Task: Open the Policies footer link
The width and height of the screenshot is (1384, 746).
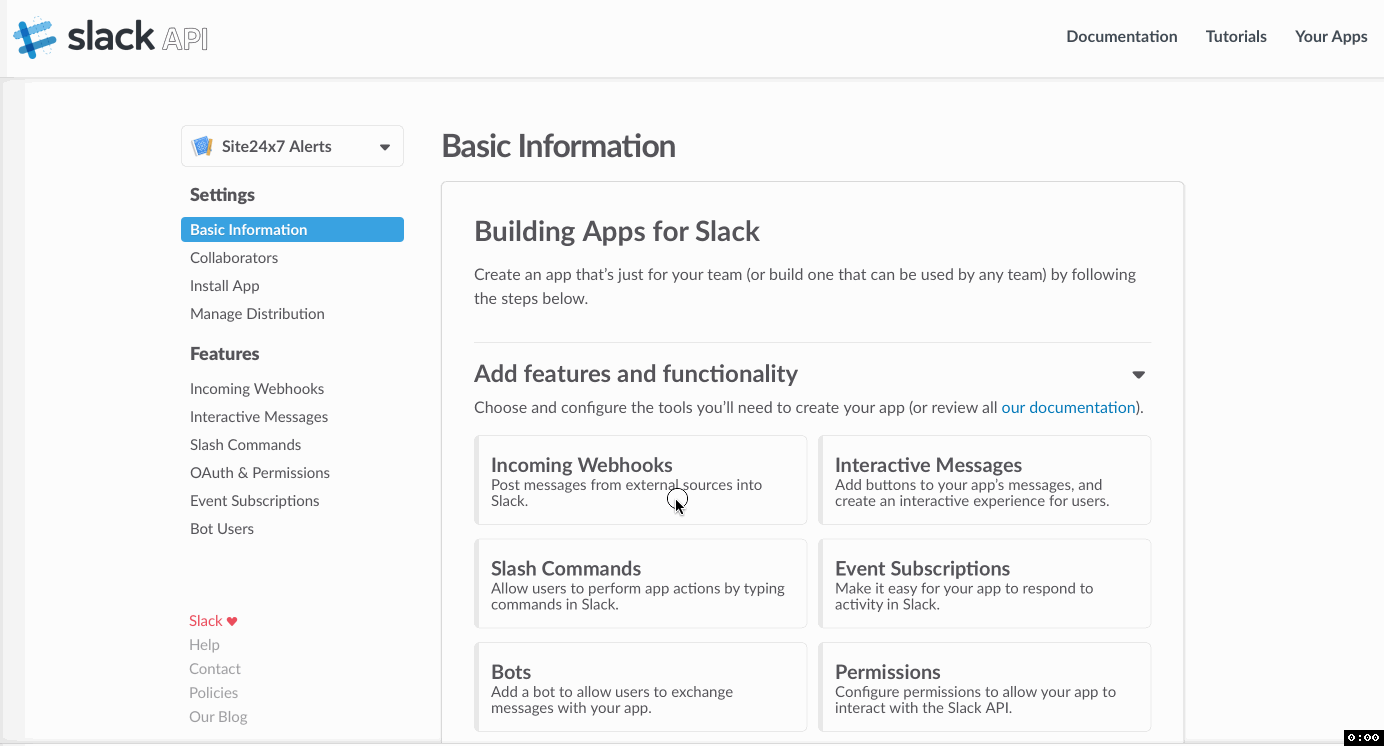Action: (214, 693)
